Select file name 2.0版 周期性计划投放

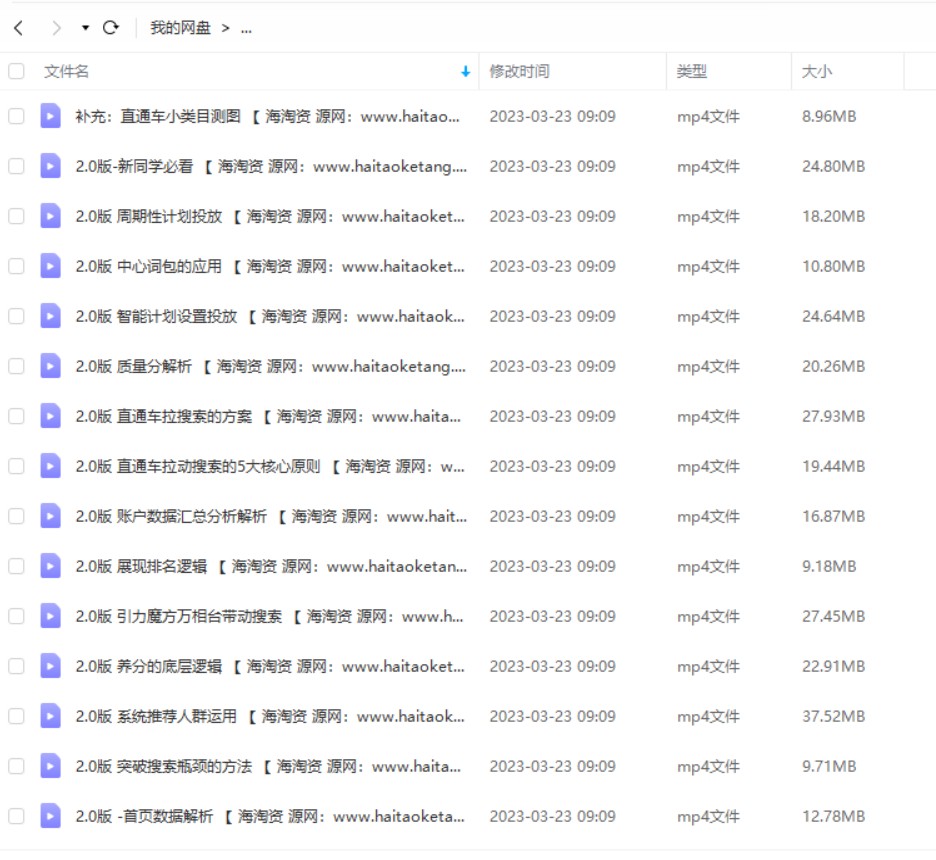tap(270, 216)
